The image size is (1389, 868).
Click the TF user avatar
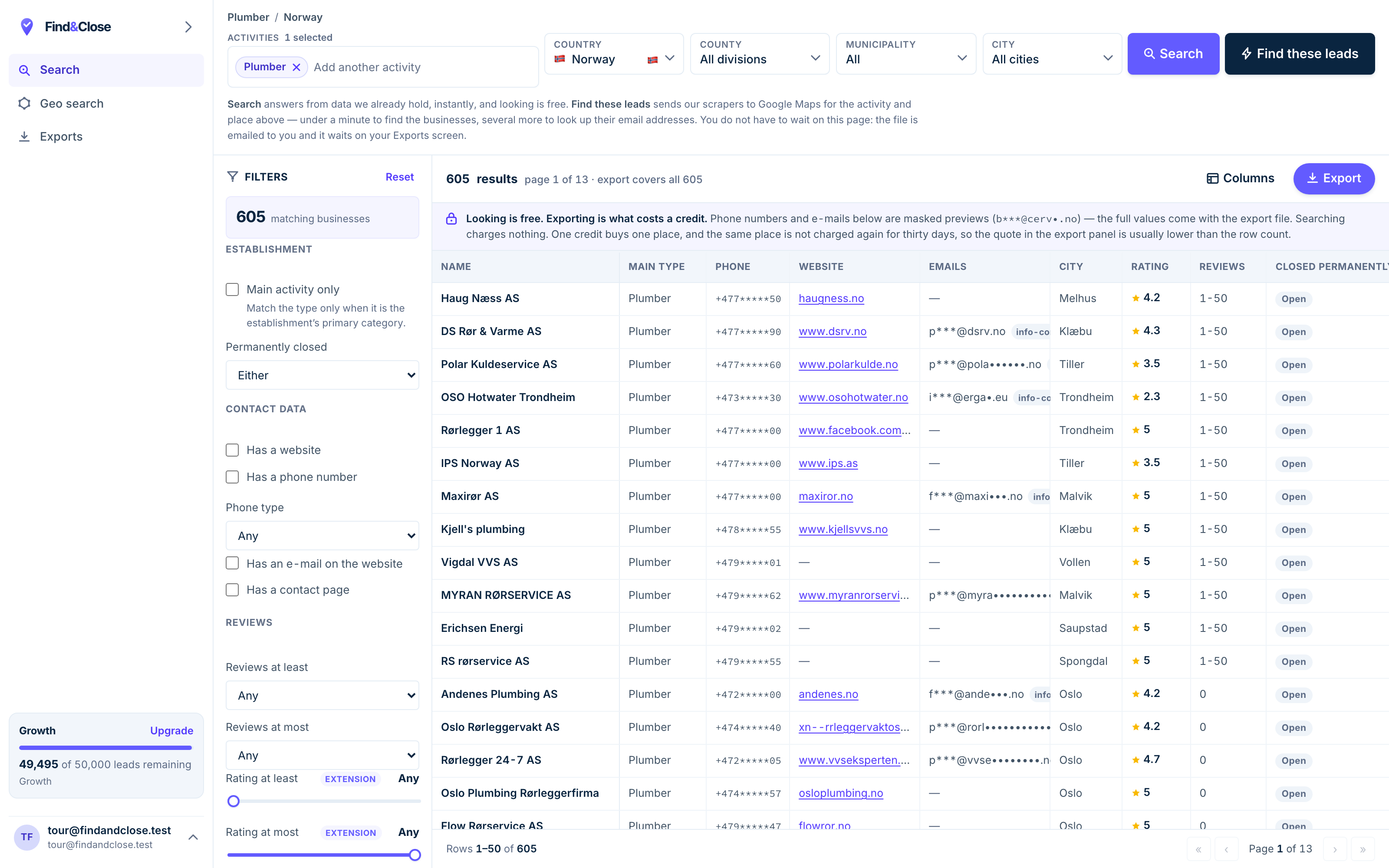(x=27, y=837)
